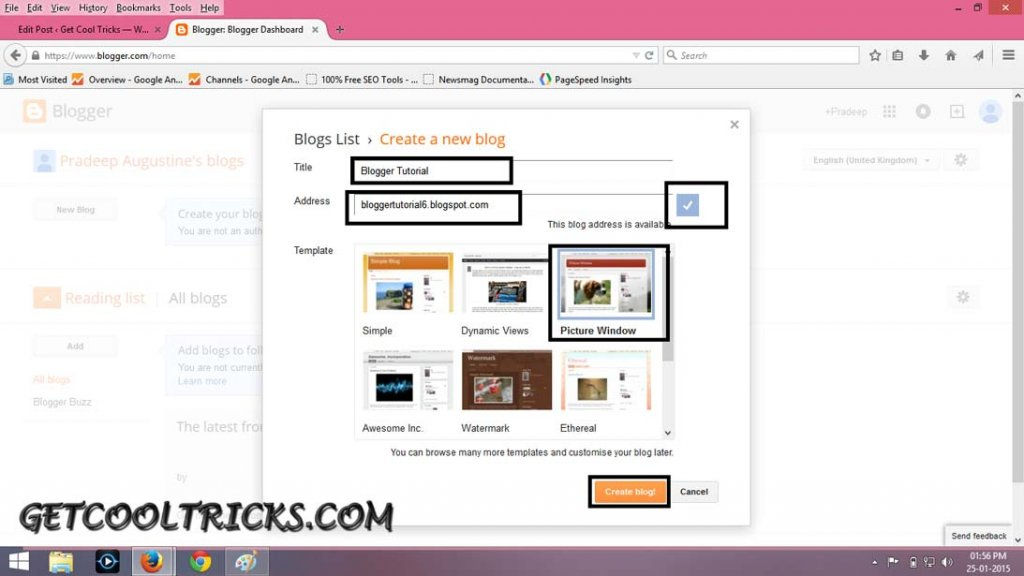The image size is (1024, 576).
Task: Open the Help menu
Action: pos(210,8)
